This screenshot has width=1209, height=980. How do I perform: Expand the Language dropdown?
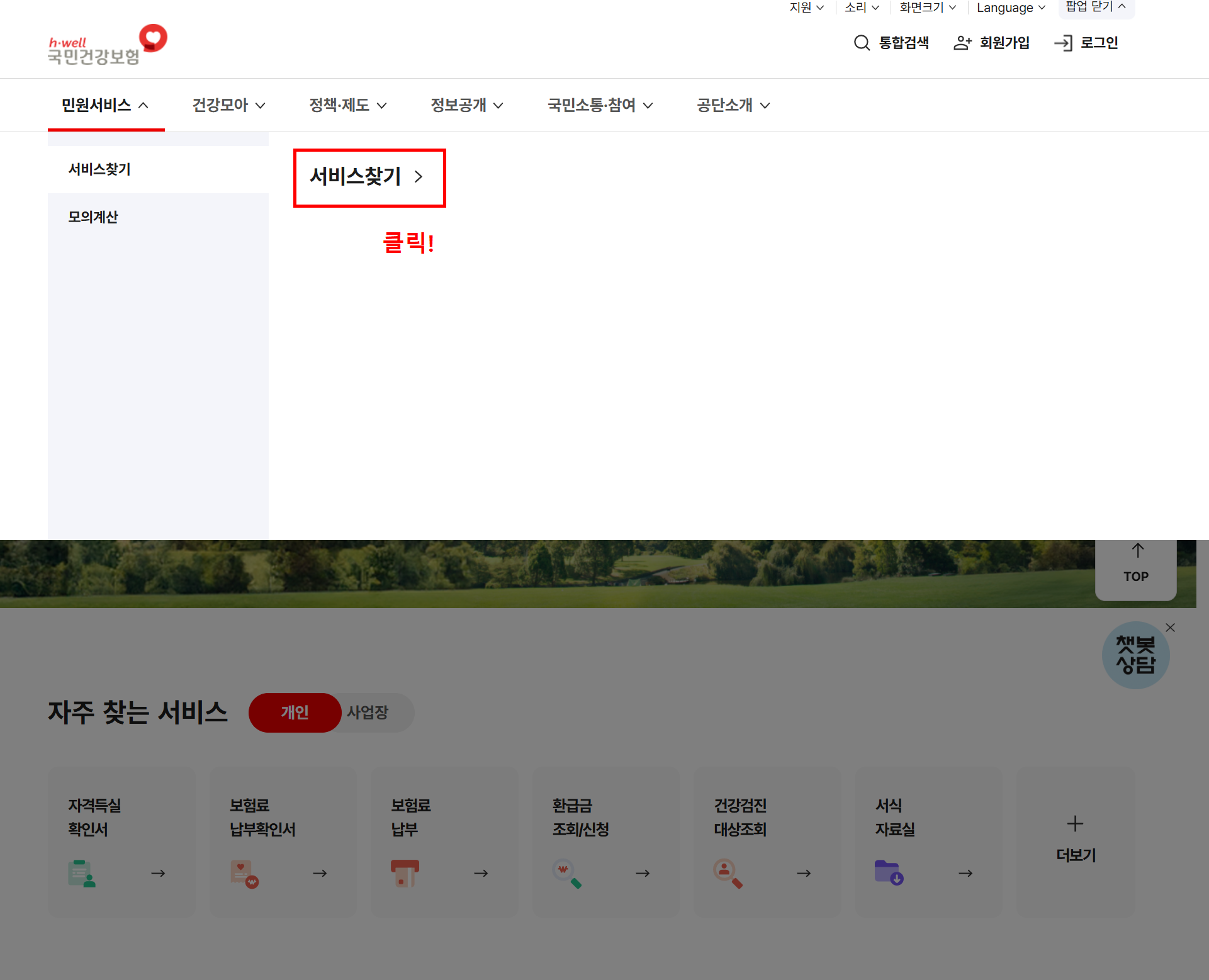coord(1011,8)
